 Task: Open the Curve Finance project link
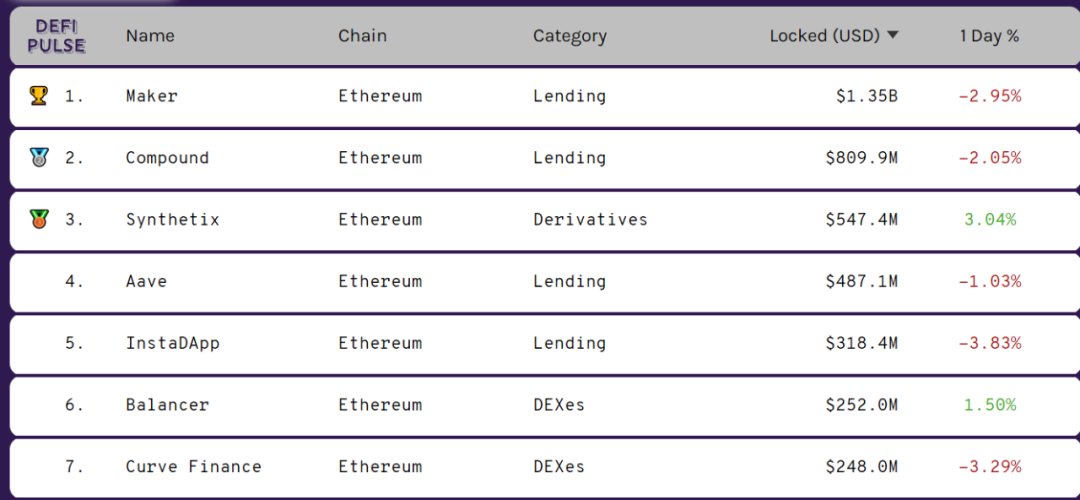[x=194, y=466]
